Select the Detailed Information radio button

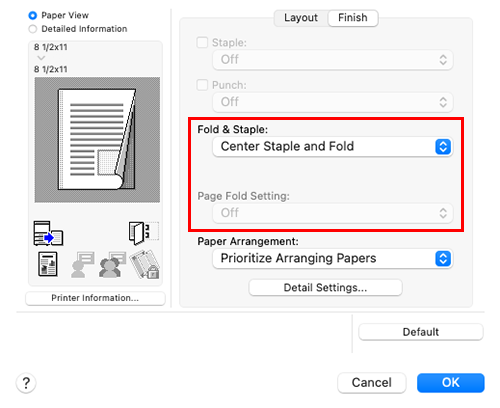(33, 29)
